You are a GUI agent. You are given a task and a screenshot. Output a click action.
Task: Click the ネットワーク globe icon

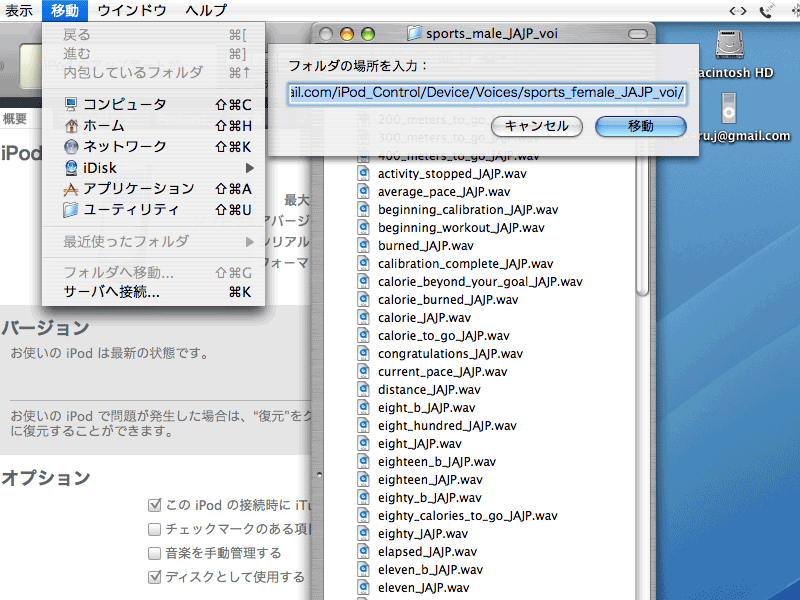pyautogui.click(x=71, y=146)
